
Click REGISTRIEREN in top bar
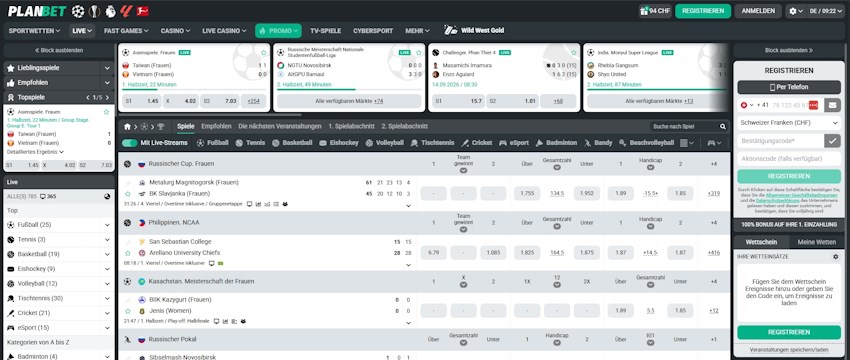[703, 11]
